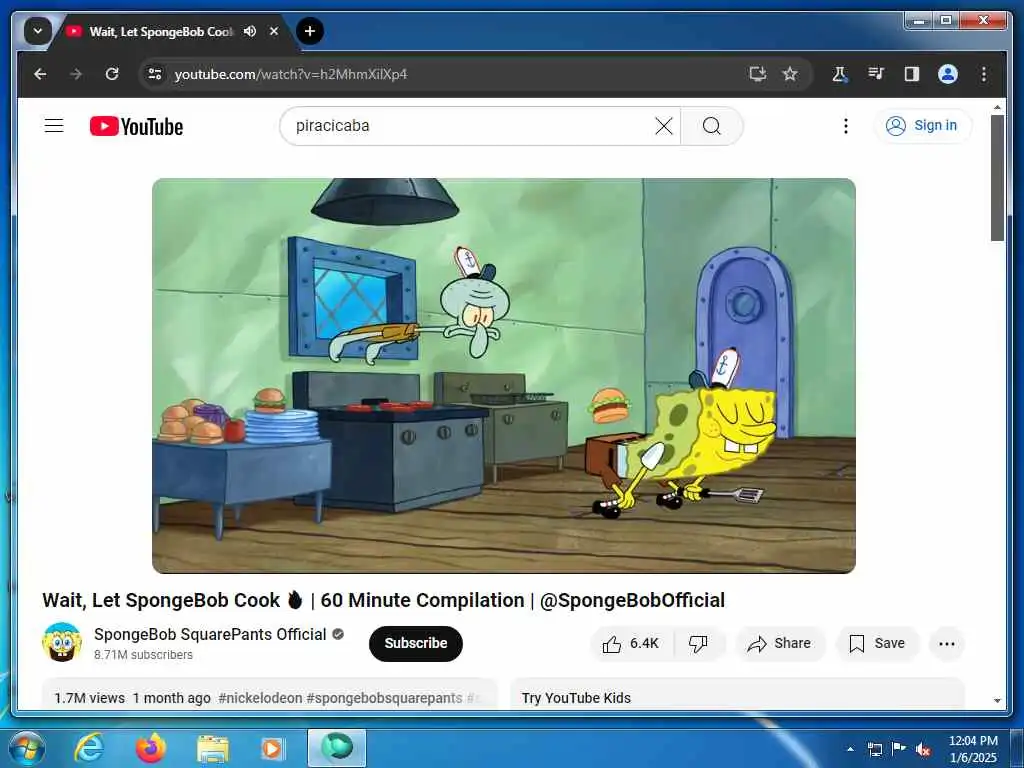This screenshot has width=1024, height=768.
Task: Subscribe to the channel
Action: click(415, 643)
